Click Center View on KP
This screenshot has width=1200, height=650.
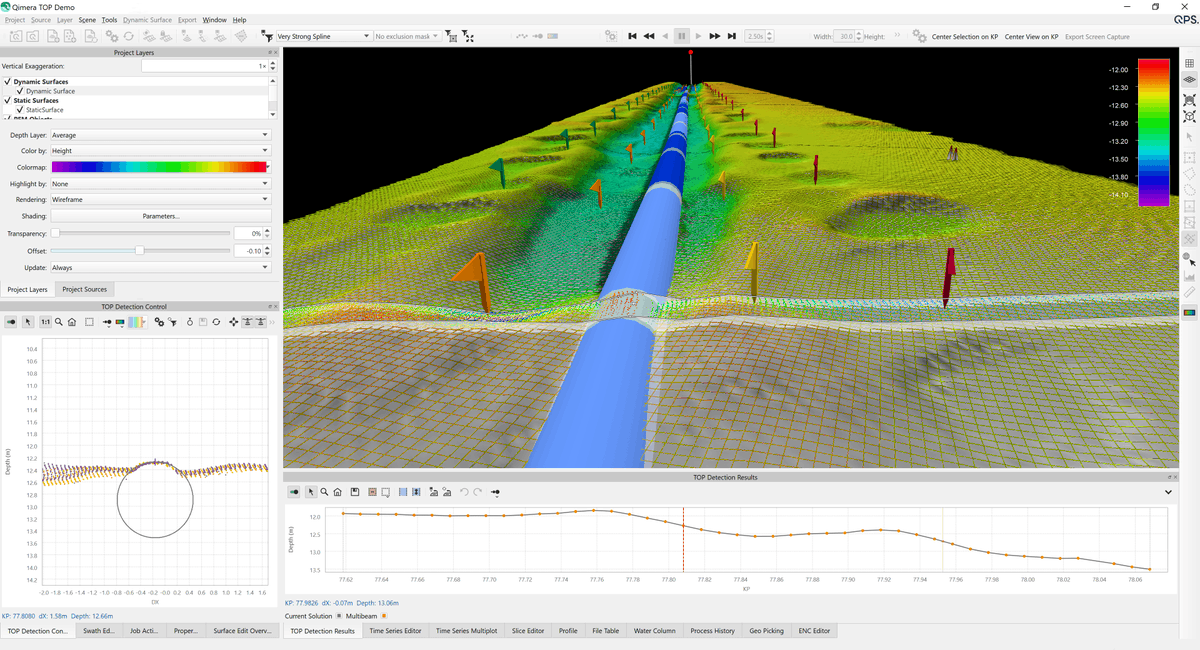(x=1031, y=36)
